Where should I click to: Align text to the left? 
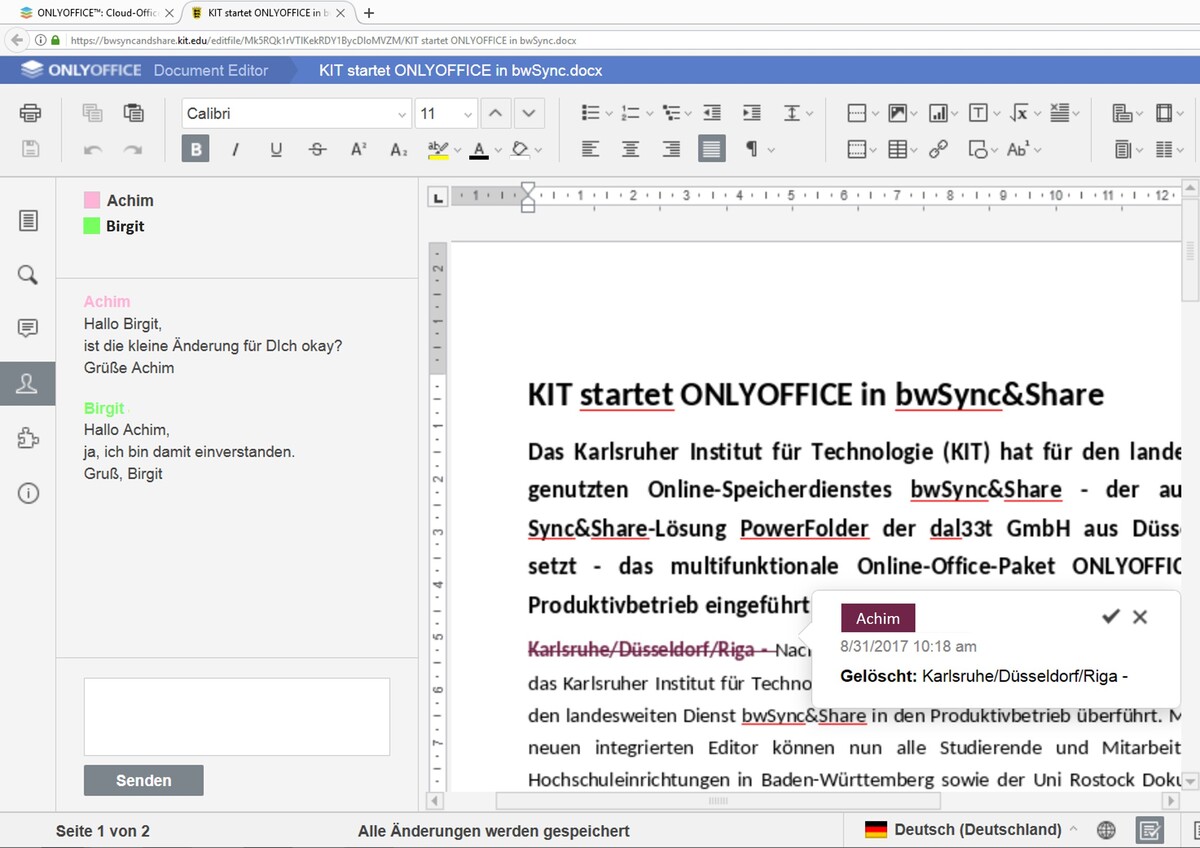click(x=590, y=149)
